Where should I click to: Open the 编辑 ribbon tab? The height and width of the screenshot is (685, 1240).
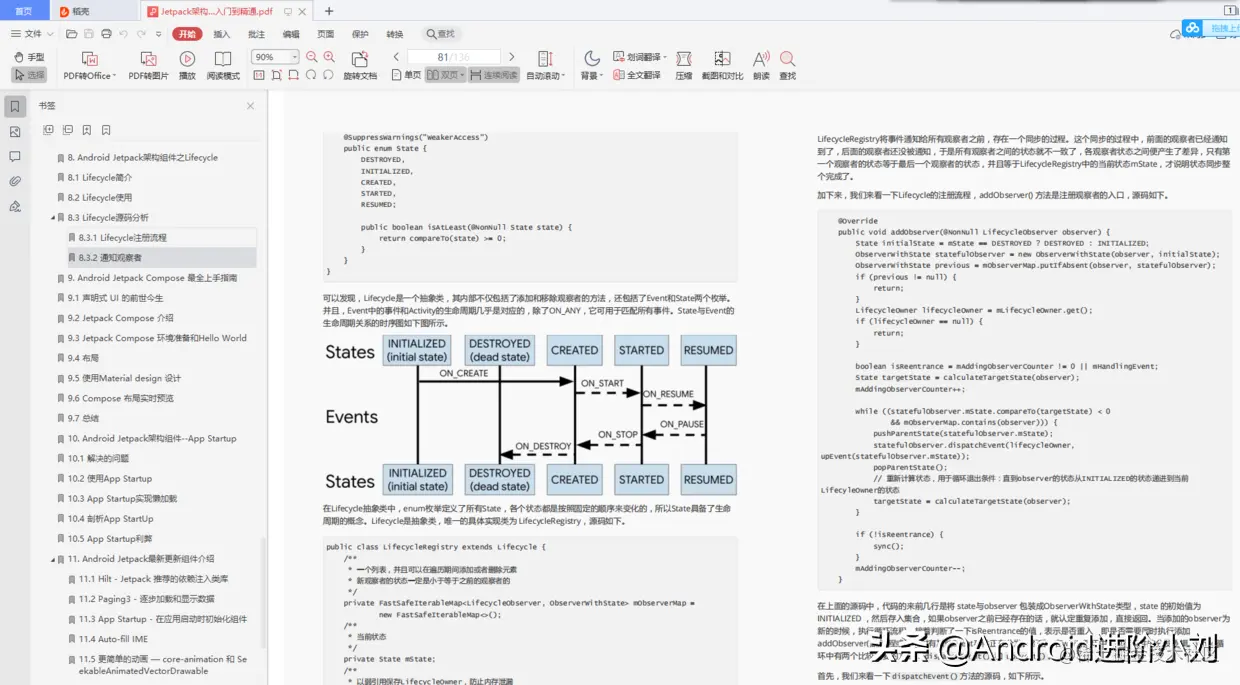tap(291, 33)
